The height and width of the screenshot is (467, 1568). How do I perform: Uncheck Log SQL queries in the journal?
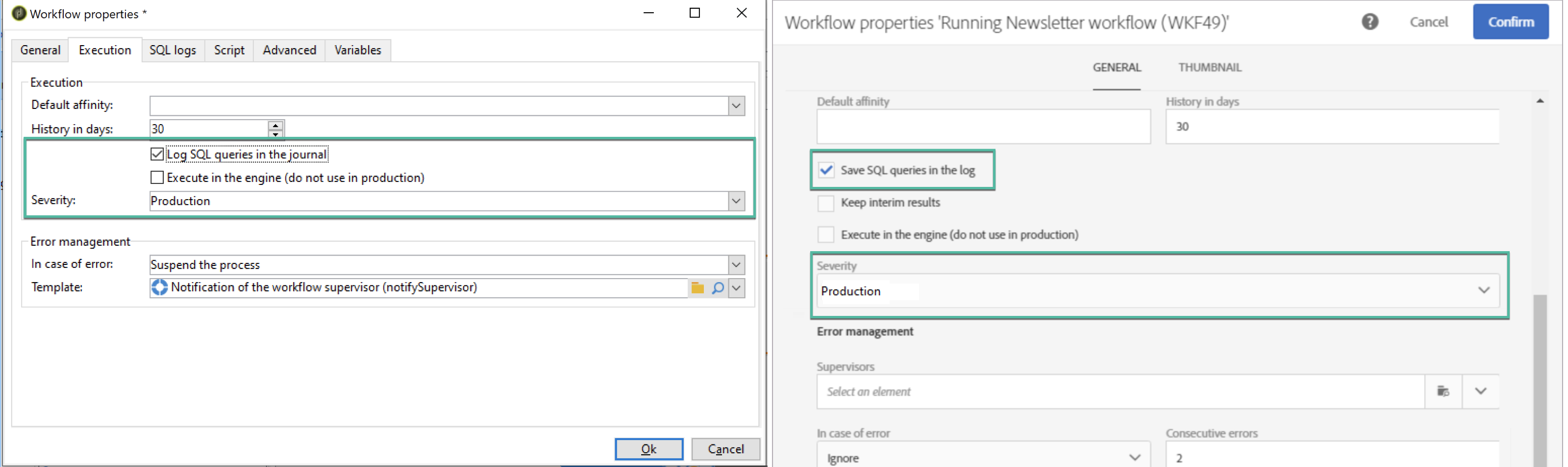click(x=157, y=155)
